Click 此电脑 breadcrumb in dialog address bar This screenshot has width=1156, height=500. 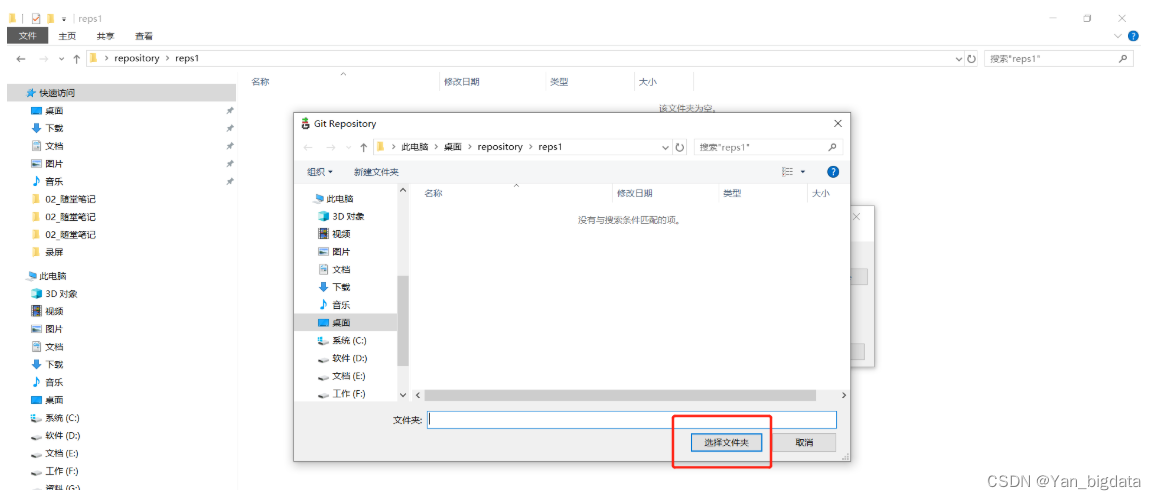414,147
